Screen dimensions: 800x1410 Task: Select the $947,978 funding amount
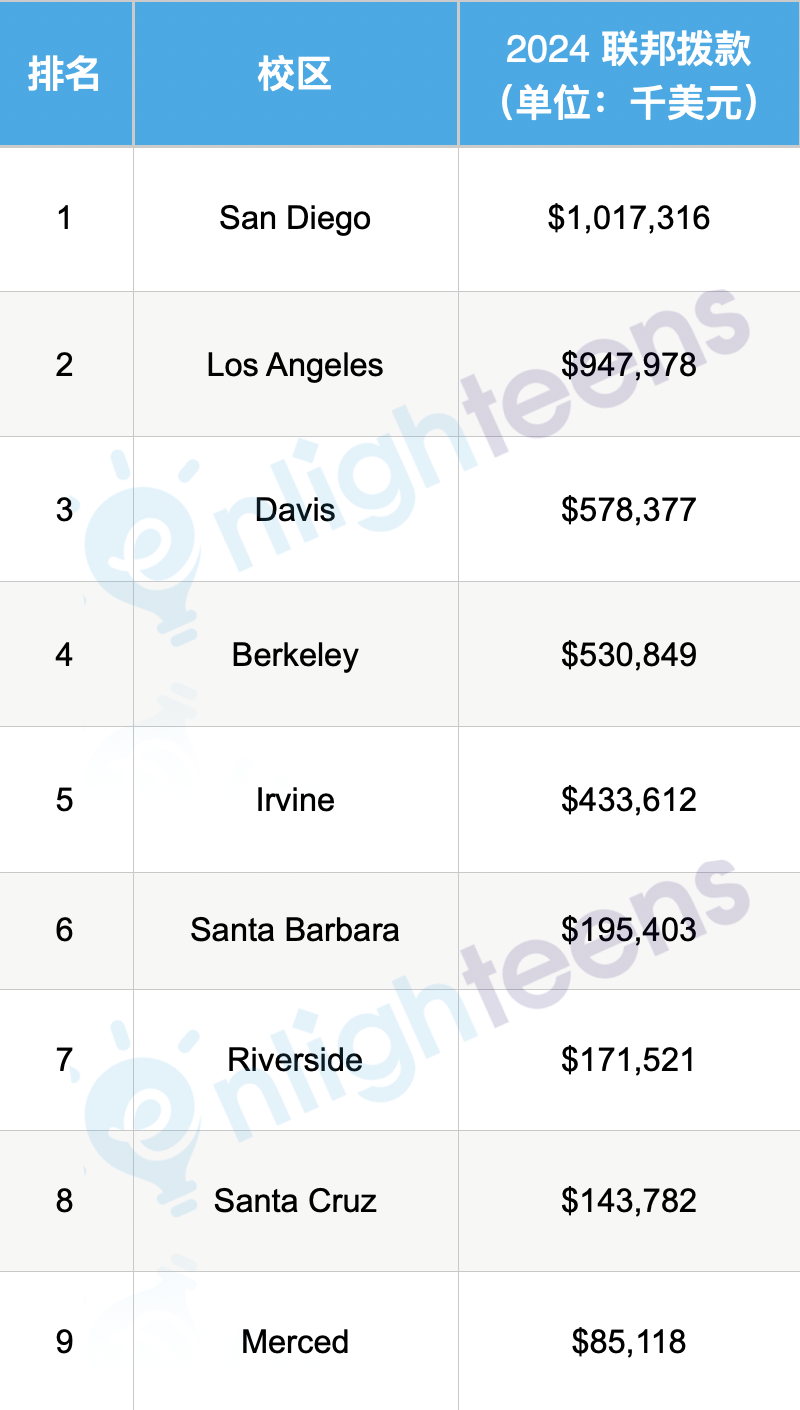point(629,364)
